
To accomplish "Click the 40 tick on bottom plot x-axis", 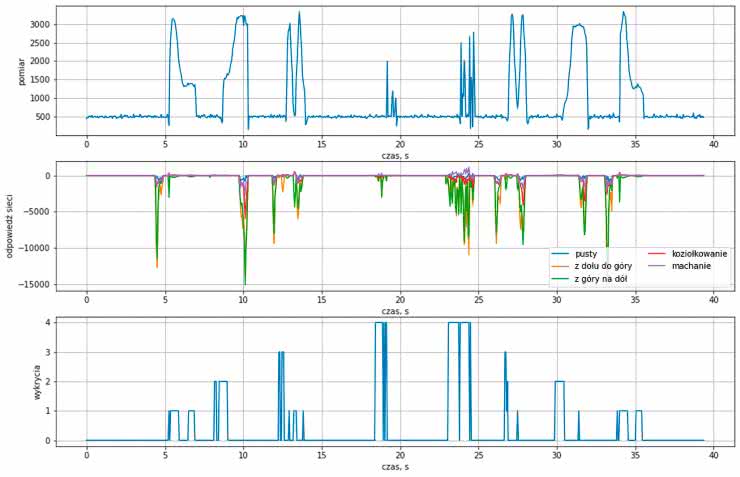I will pyautogui.click(x=714, y=455).
